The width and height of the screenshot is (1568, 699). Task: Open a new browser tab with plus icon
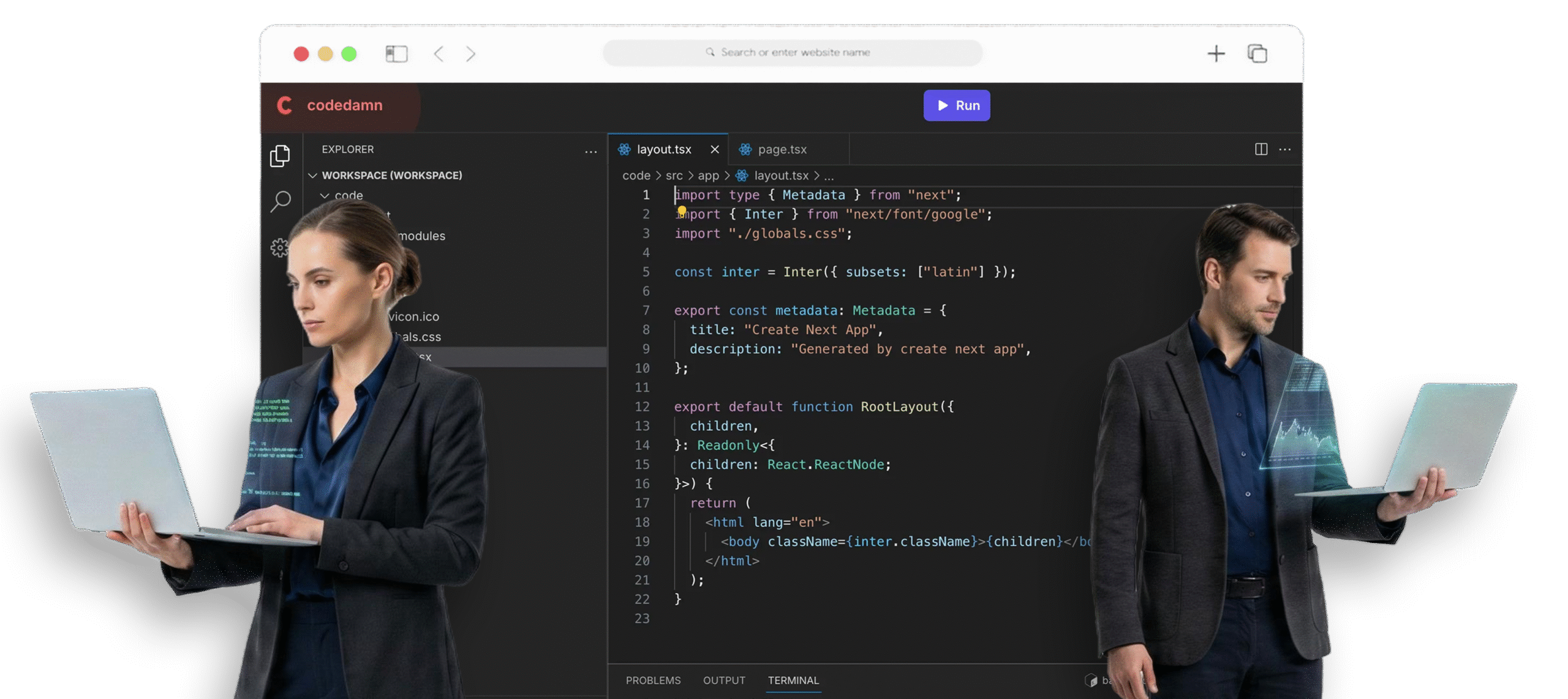1216,54
